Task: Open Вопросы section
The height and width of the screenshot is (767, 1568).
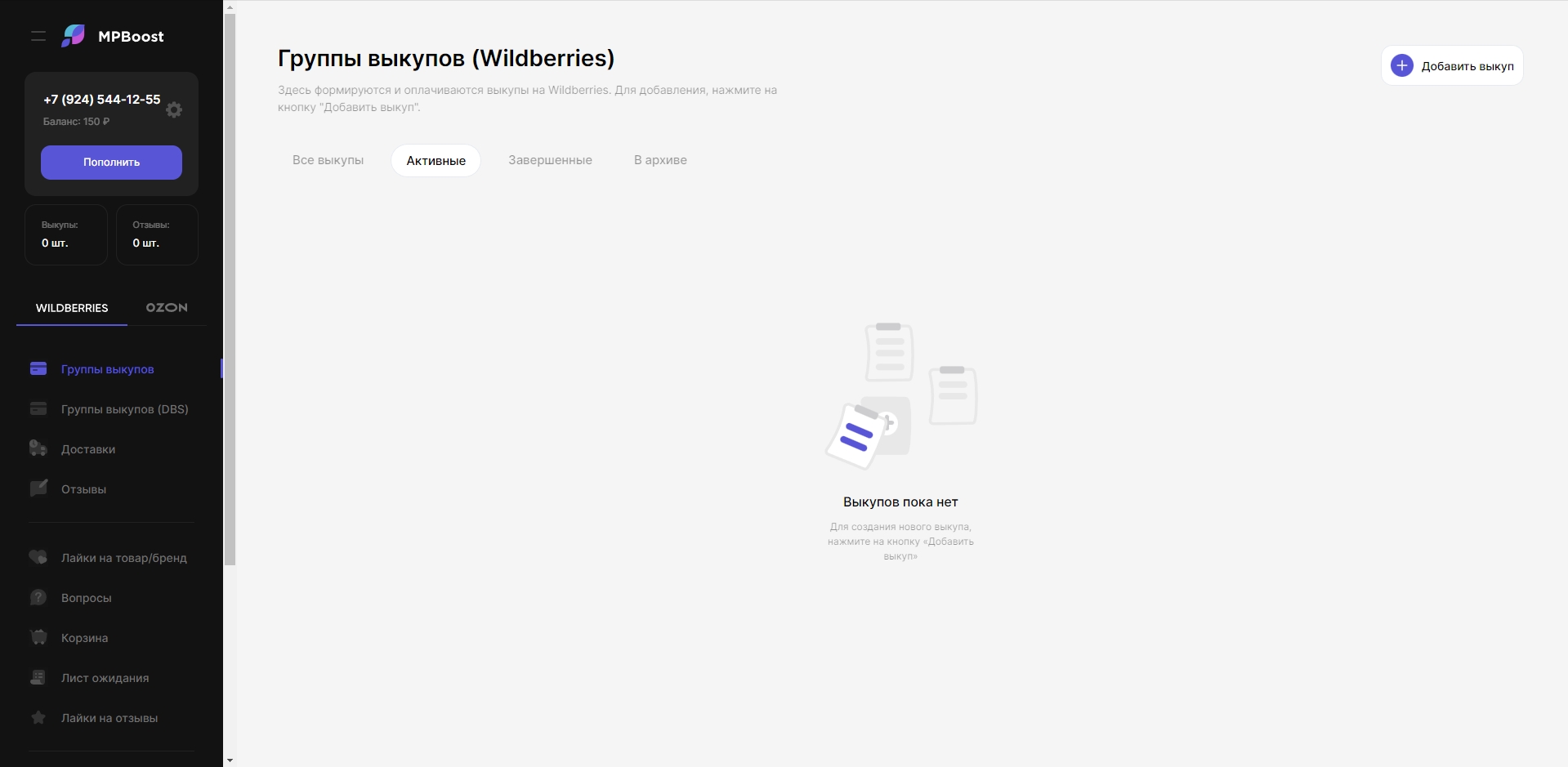Action: point(87,598)
